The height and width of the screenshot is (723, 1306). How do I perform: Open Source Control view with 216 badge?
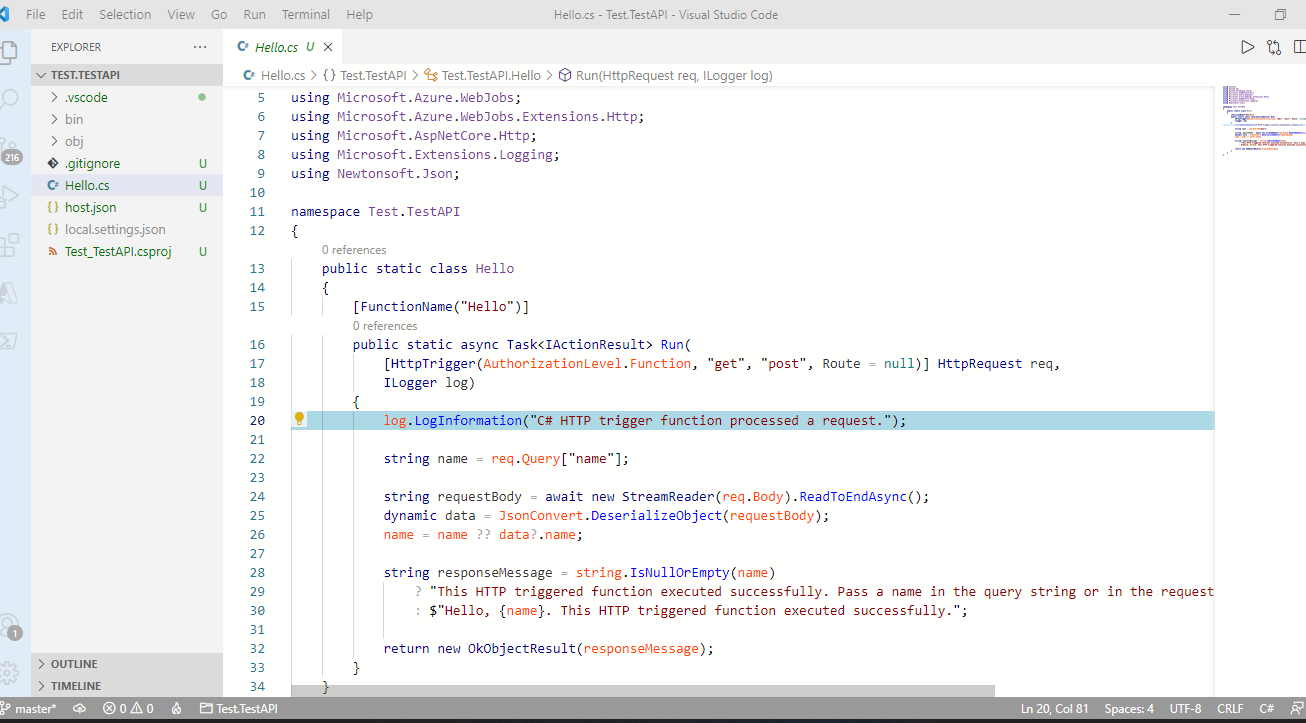(x=10, y=150)
